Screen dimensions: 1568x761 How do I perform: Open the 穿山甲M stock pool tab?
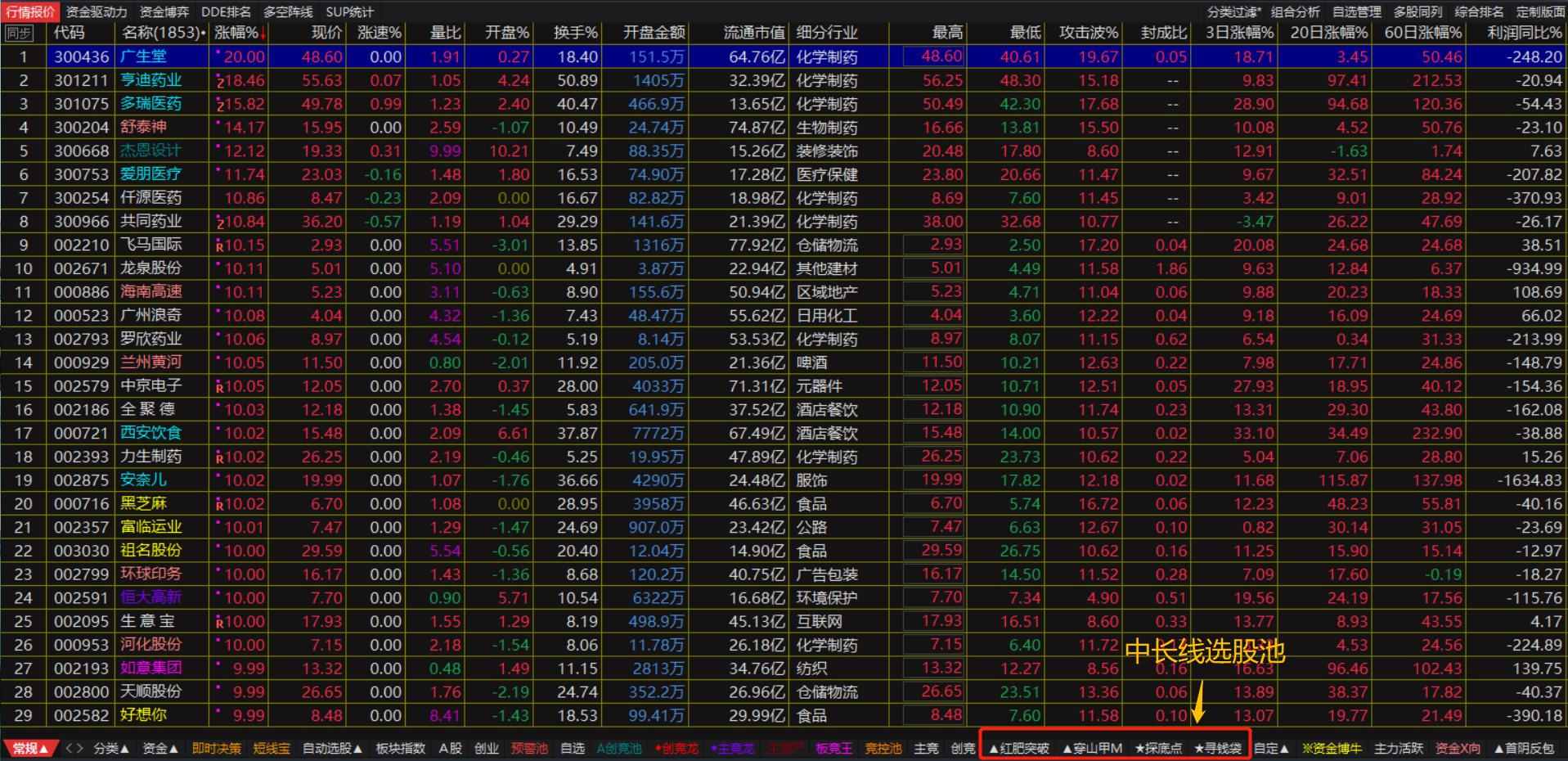[x=1092, y=748]
